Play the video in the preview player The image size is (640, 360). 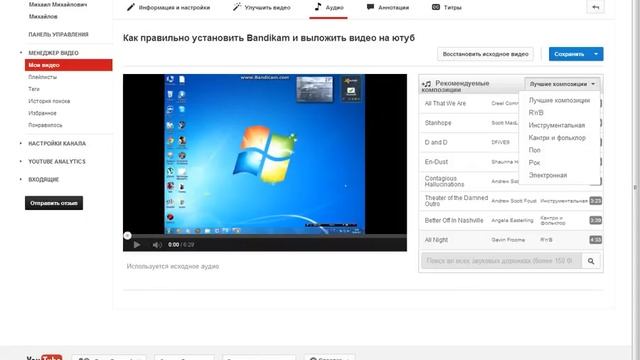click(137, 244)
